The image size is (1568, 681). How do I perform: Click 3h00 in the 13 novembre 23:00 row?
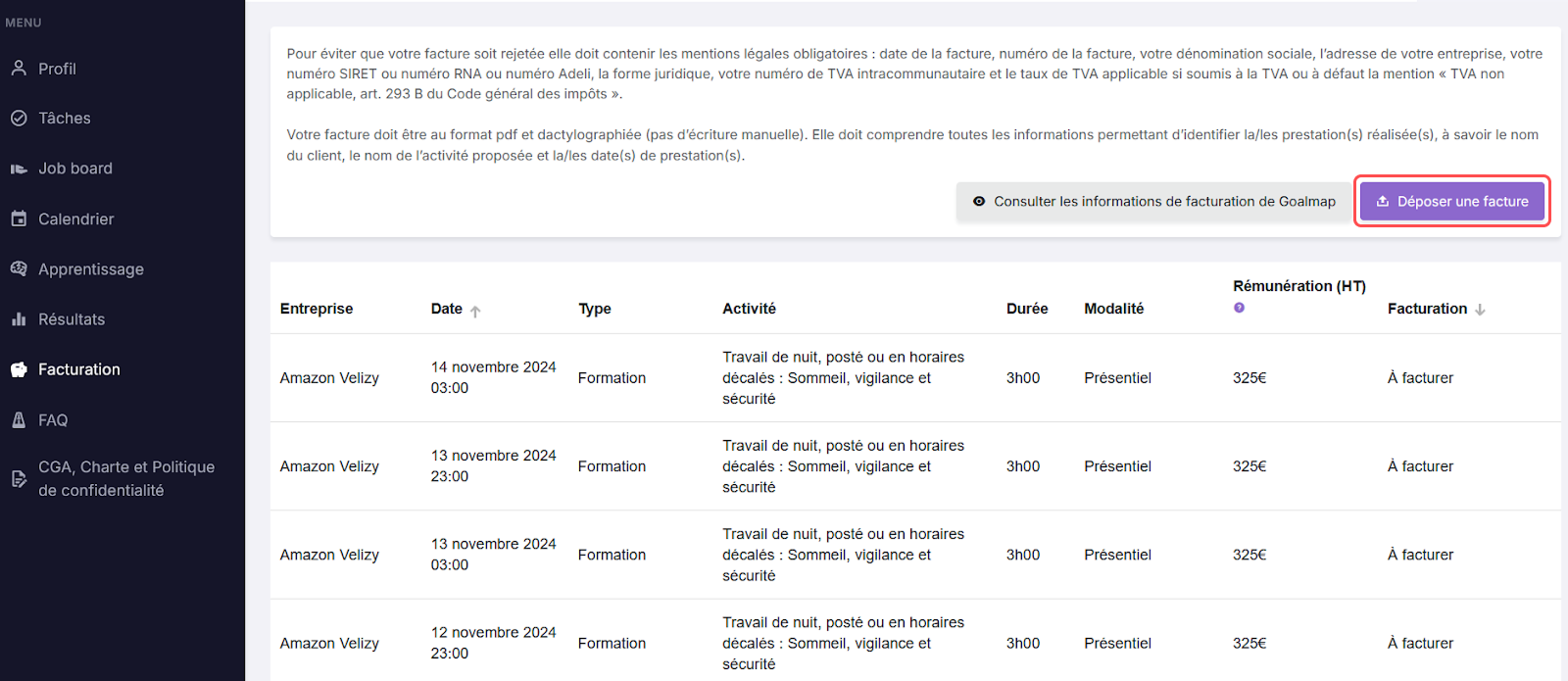tap(1023, 466)
